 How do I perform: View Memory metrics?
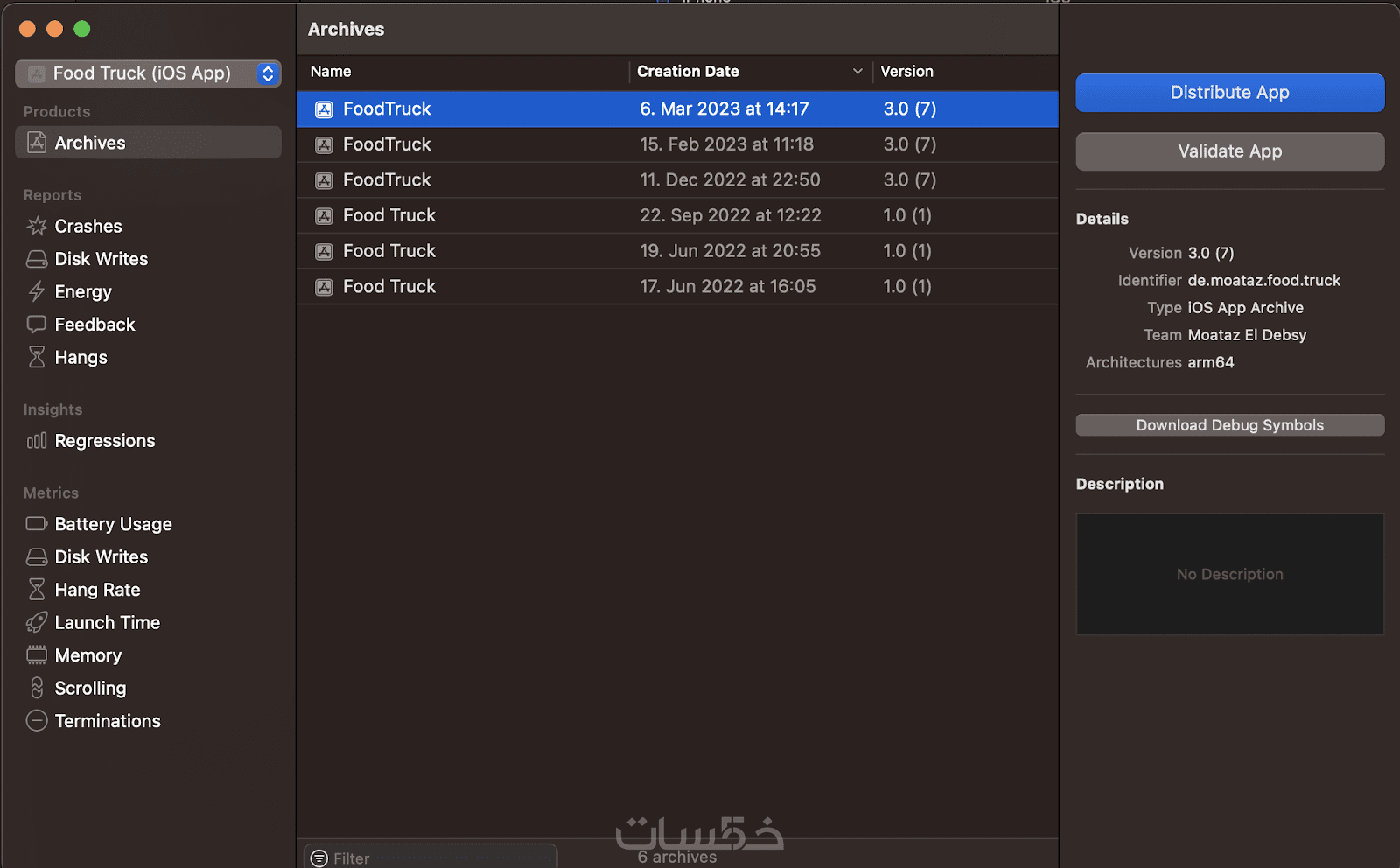click(88, 655)
